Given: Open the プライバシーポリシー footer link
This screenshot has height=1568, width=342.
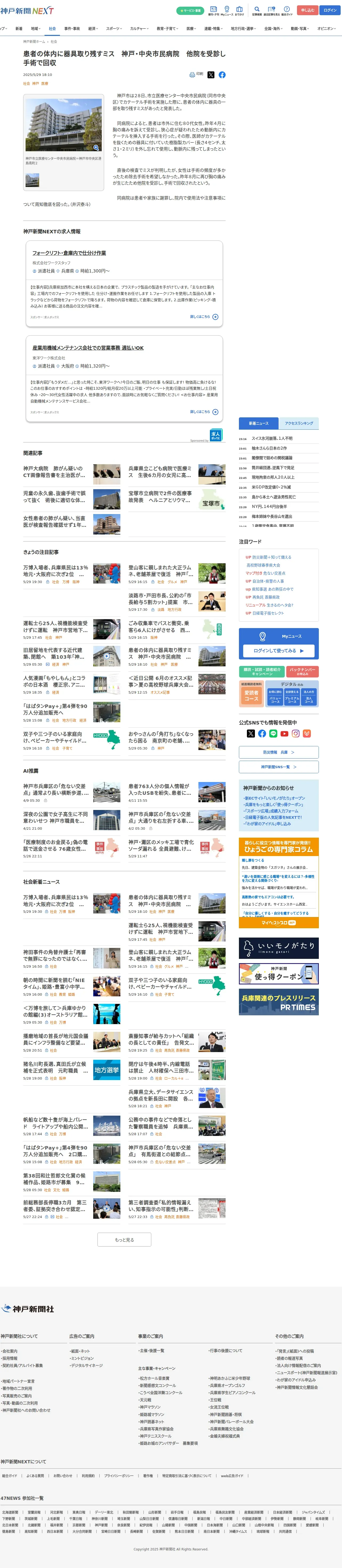Looking at the screenshot, I should [x=119, y=1476].
